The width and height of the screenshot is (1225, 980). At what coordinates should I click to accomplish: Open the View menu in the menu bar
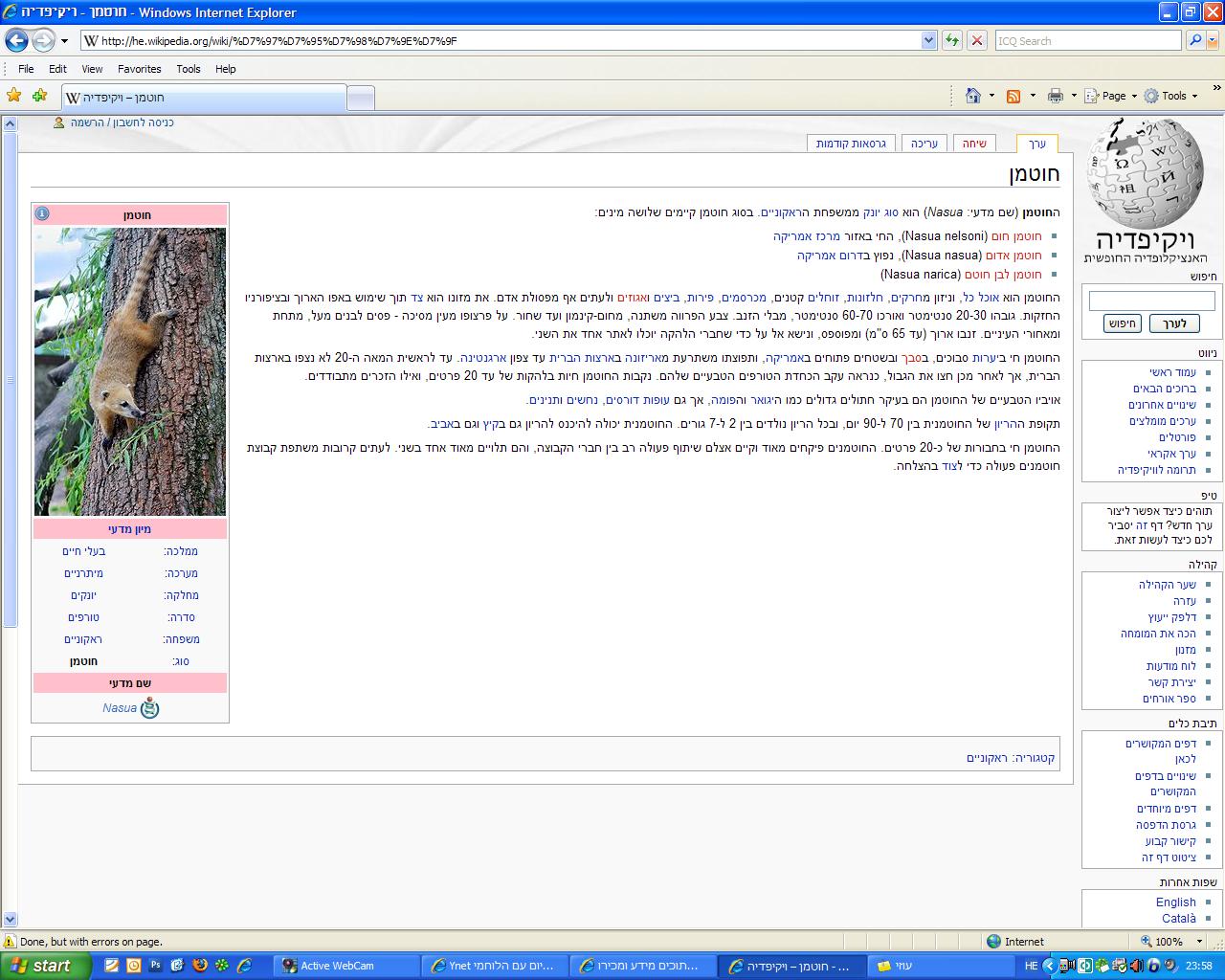(x=92, y=69)
